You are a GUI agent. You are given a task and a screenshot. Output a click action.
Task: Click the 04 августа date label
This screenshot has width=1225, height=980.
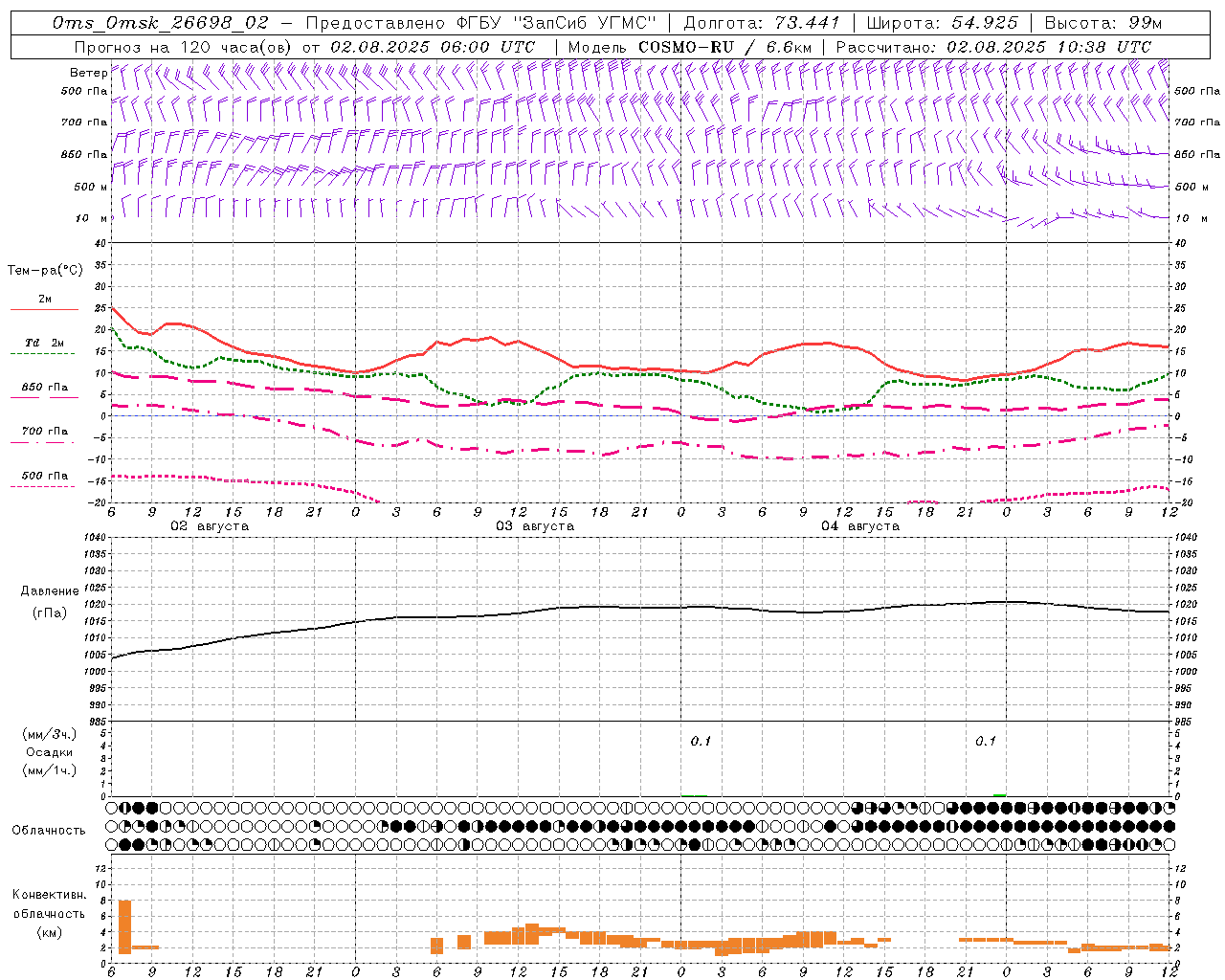(860, 526)
